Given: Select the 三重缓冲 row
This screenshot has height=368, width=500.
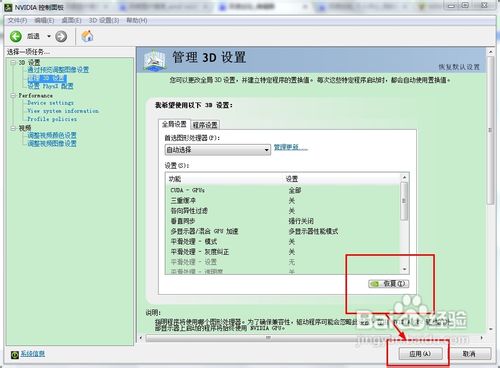Looking at the screenshot, I should (283, 200).
